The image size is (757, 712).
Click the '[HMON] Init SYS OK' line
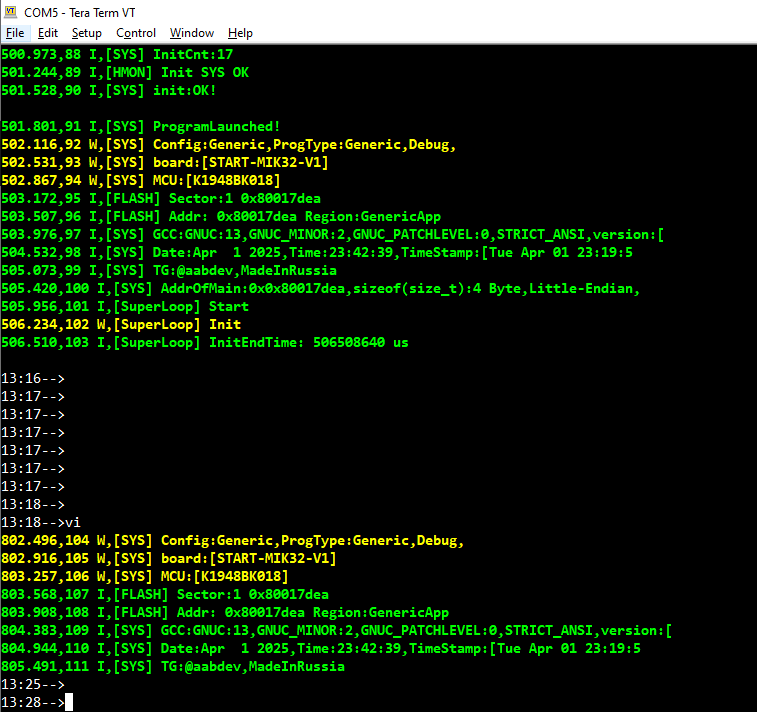point(125,72)
